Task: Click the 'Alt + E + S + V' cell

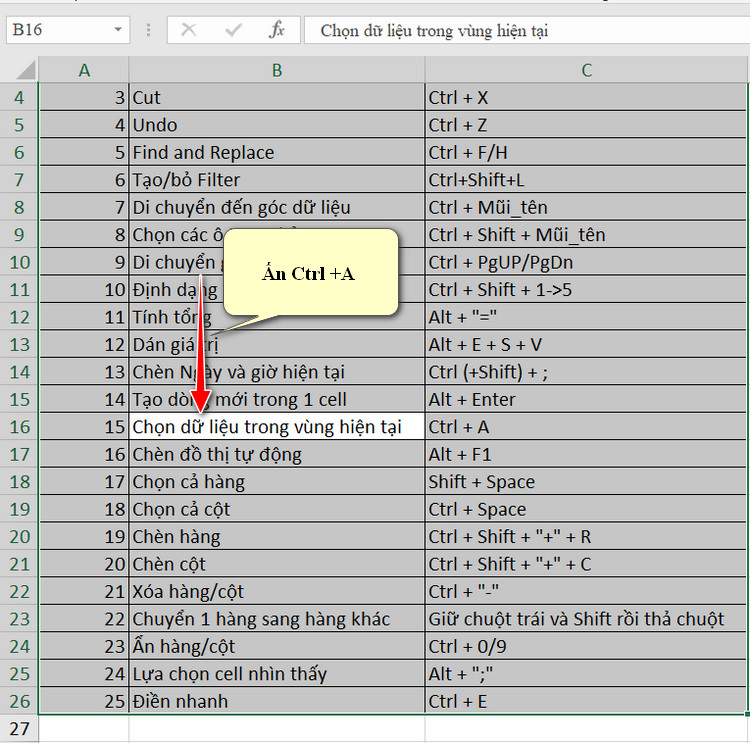Action: point(585,344)
